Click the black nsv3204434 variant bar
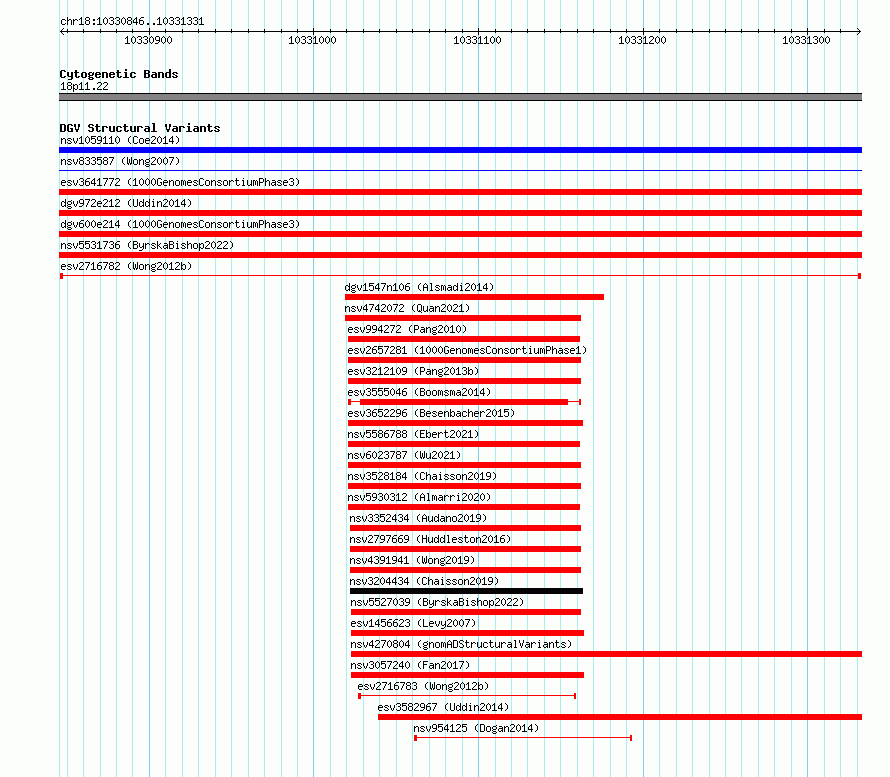Screen dimensions: 890x777 click(466, 591)
